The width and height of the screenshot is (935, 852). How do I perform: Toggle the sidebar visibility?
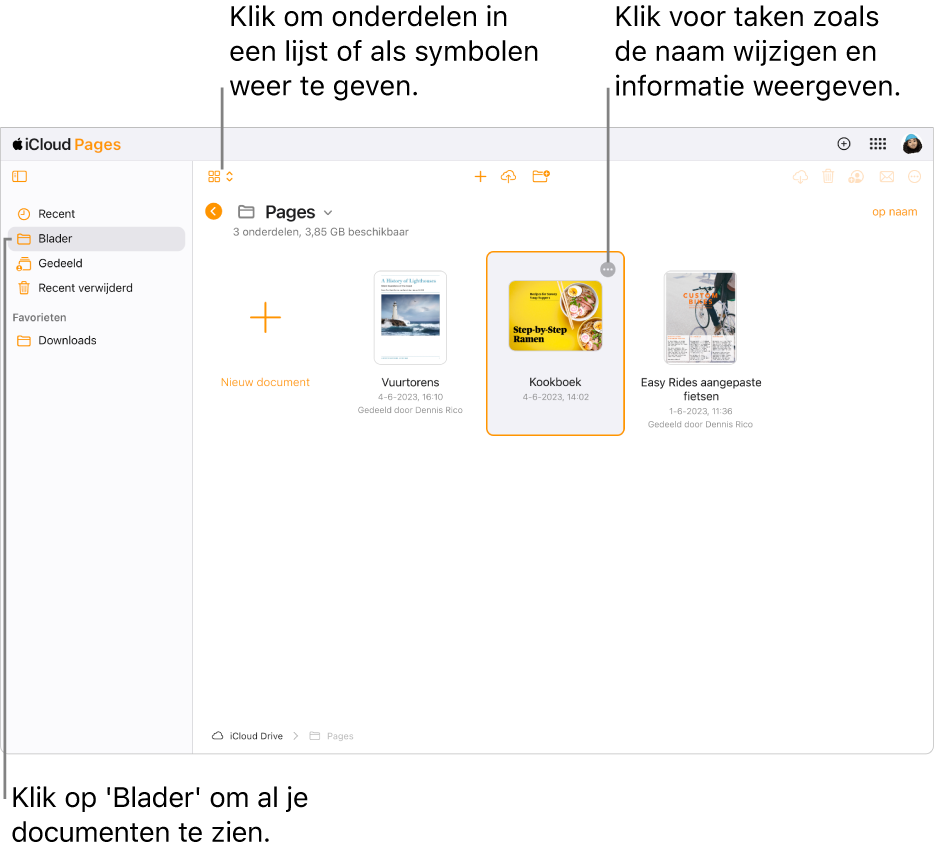pyautogui.click(x=19, y=176)
